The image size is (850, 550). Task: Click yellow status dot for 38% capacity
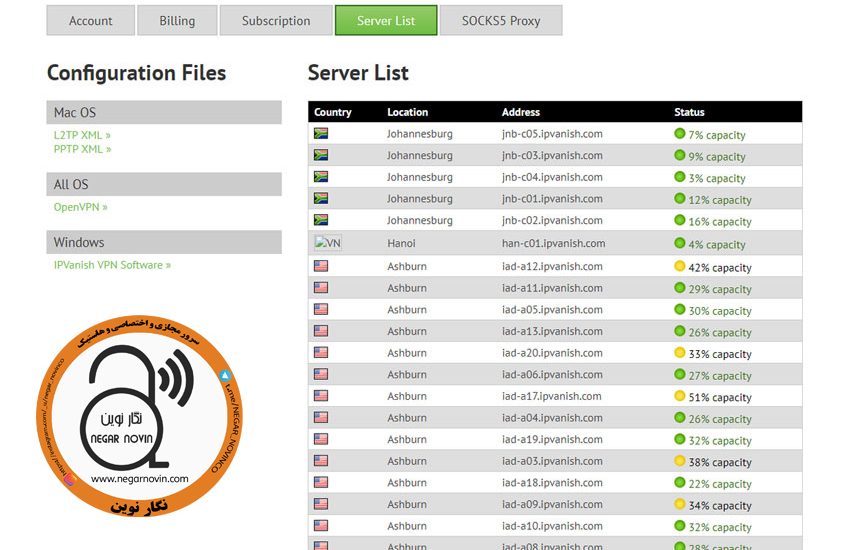680,461
